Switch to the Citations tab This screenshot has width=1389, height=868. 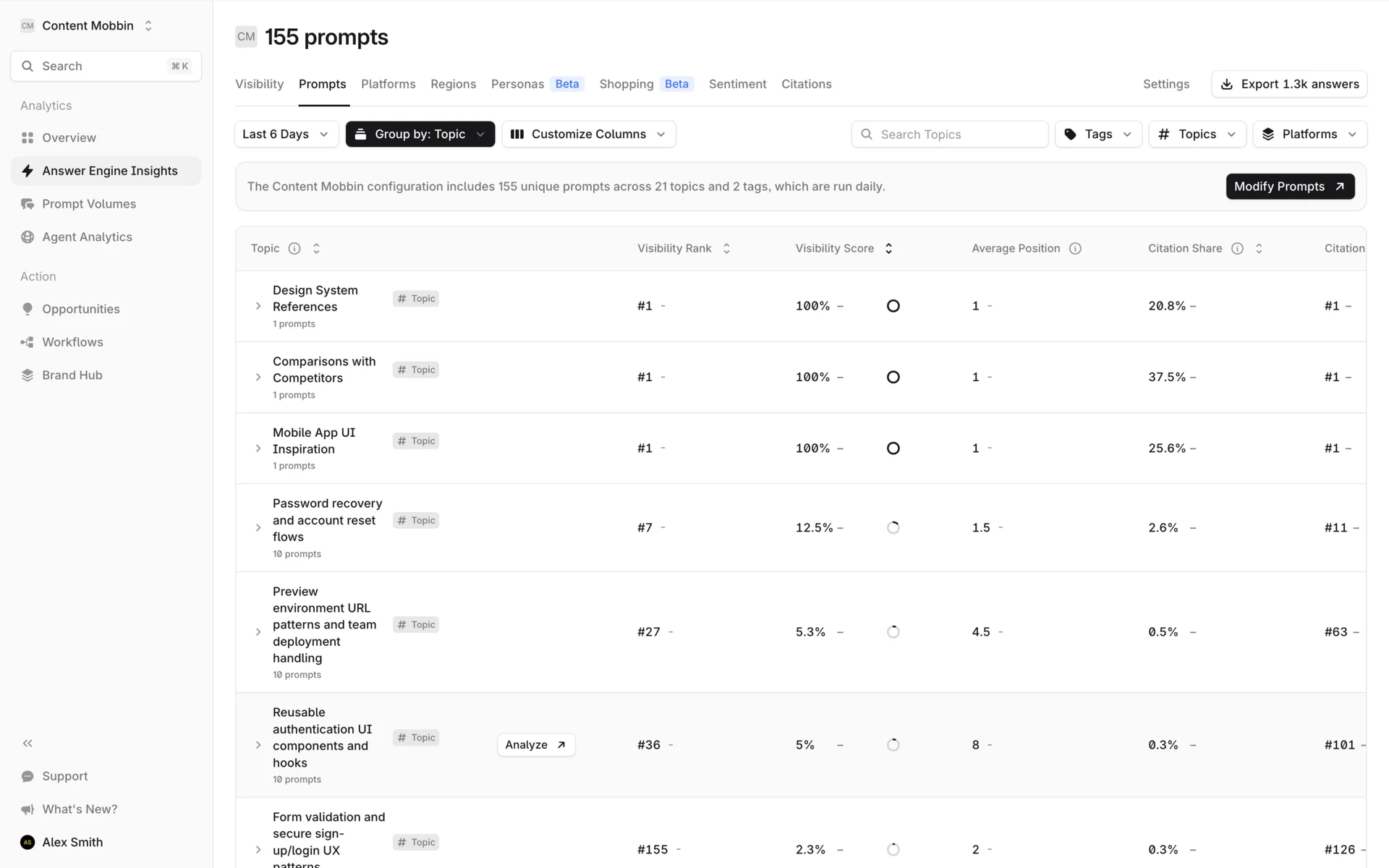tap(806, 84)
